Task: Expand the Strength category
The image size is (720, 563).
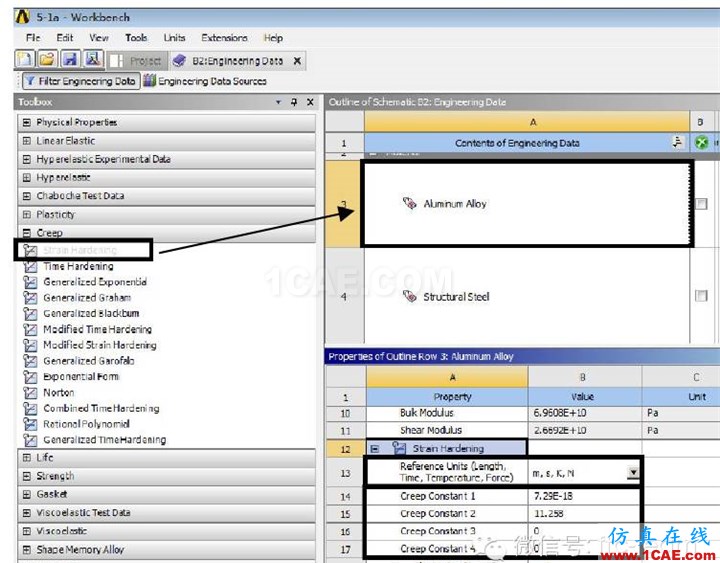Action: pos(27,476)
